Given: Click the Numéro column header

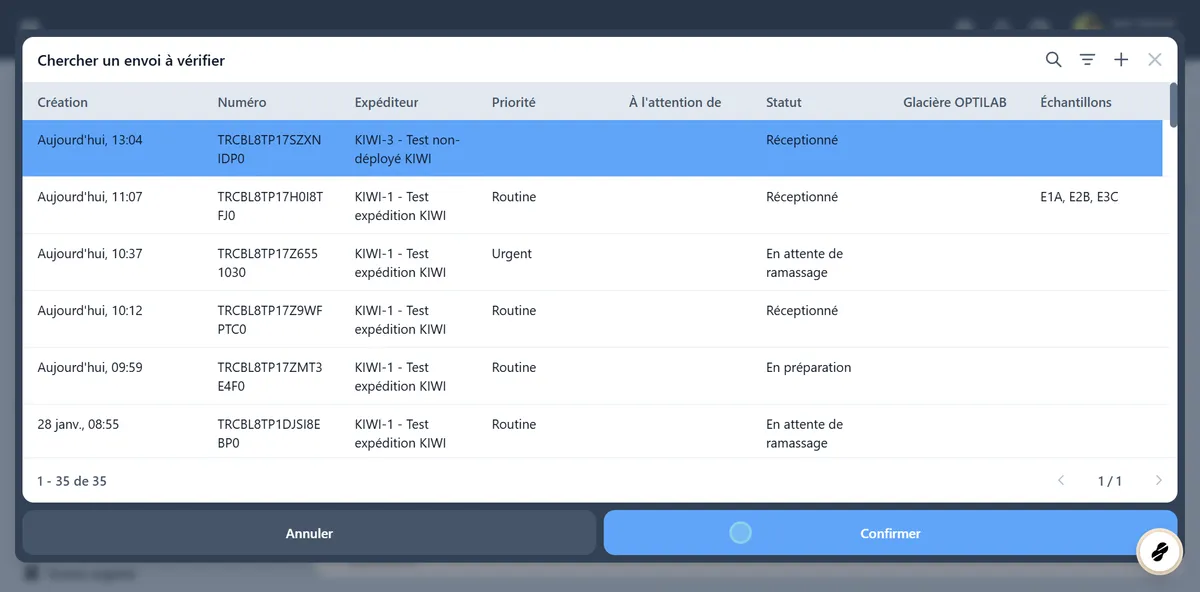Looking at the screenshot, I should click(x=242, y=102).
